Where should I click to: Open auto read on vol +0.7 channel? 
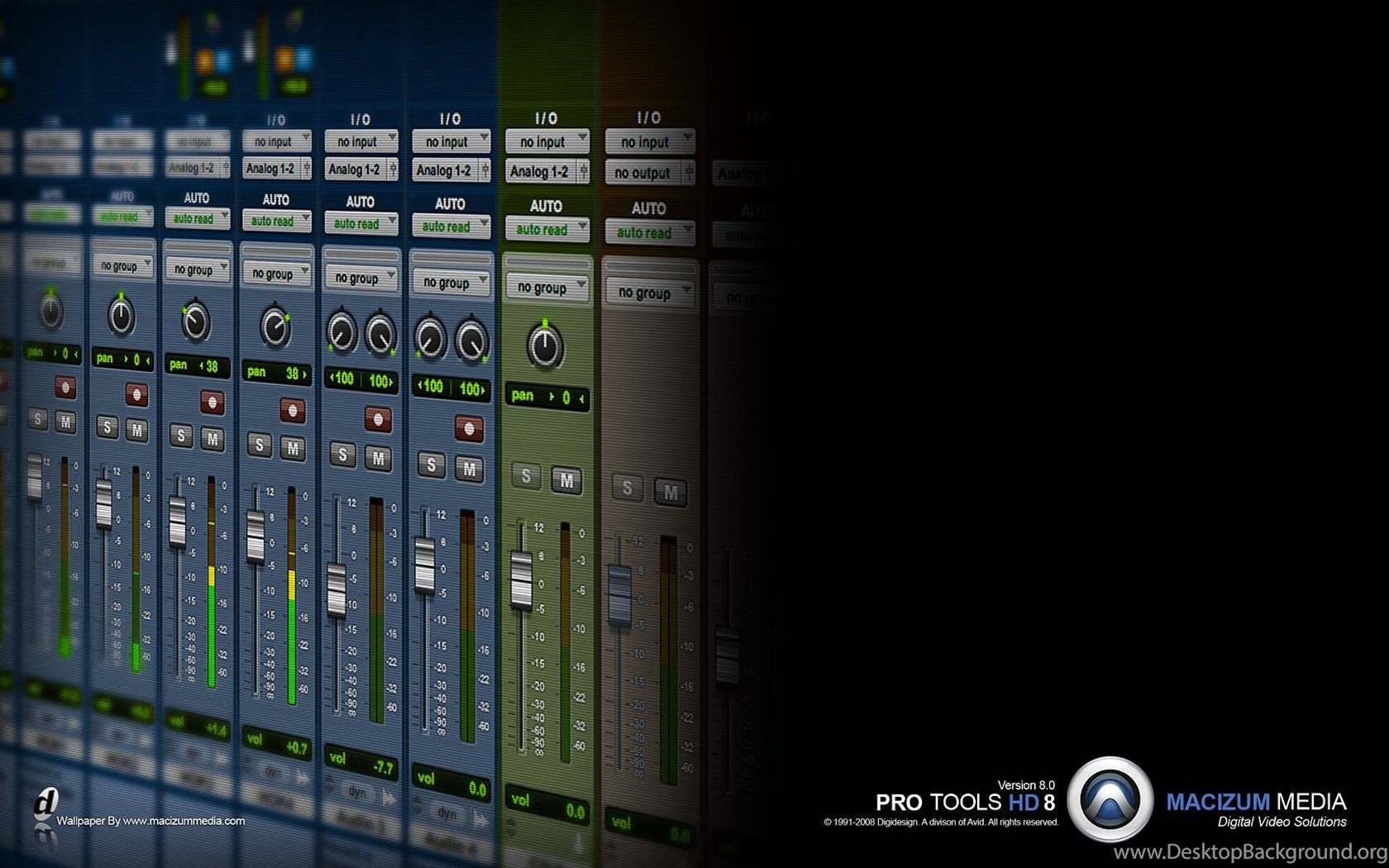point(277,221)
